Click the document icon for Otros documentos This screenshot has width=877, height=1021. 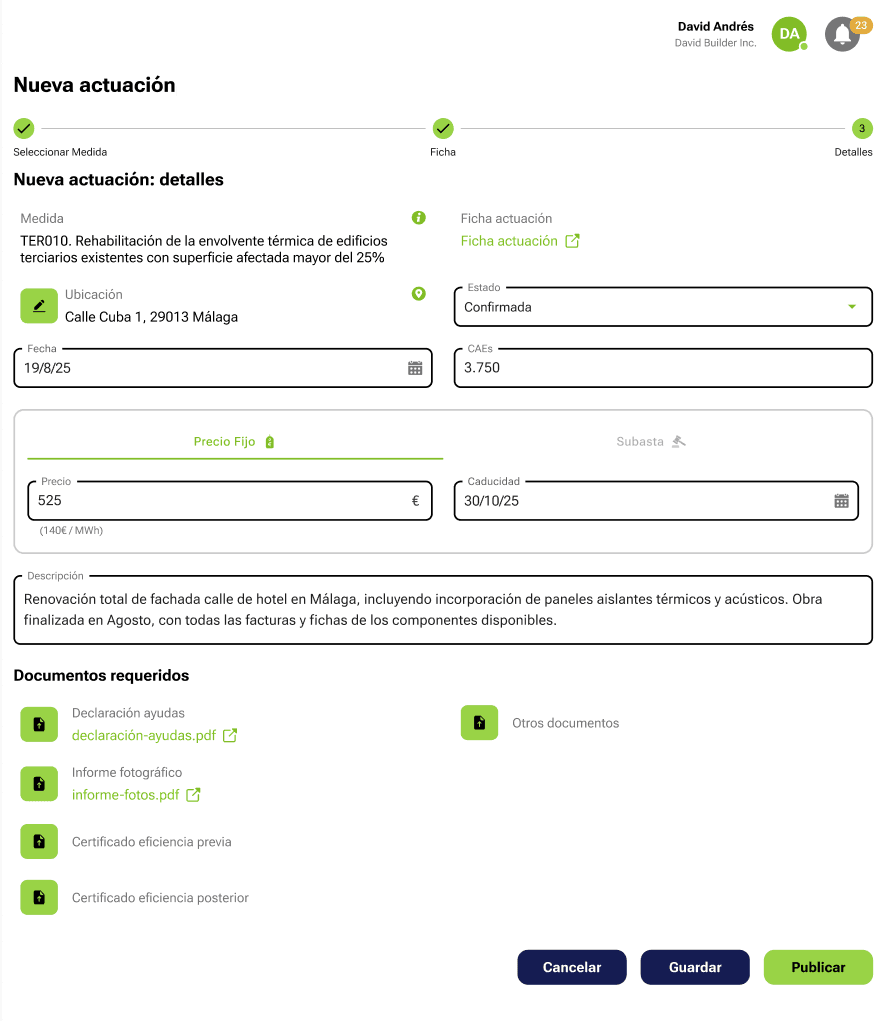coord(479,722)
